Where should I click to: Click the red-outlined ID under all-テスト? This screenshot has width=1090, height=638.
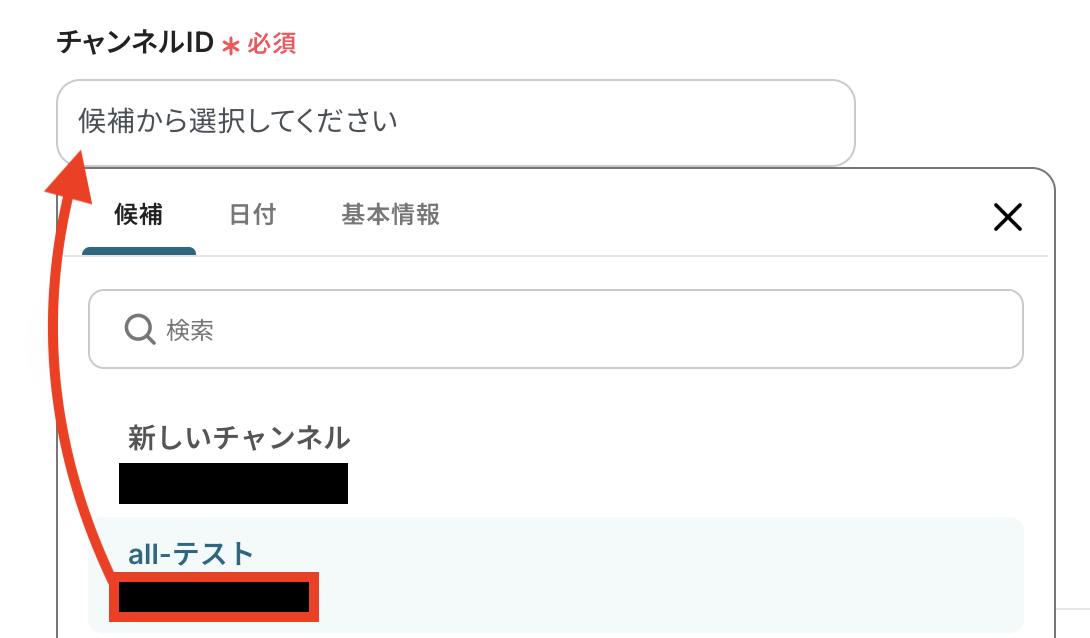tap(213, 597)
